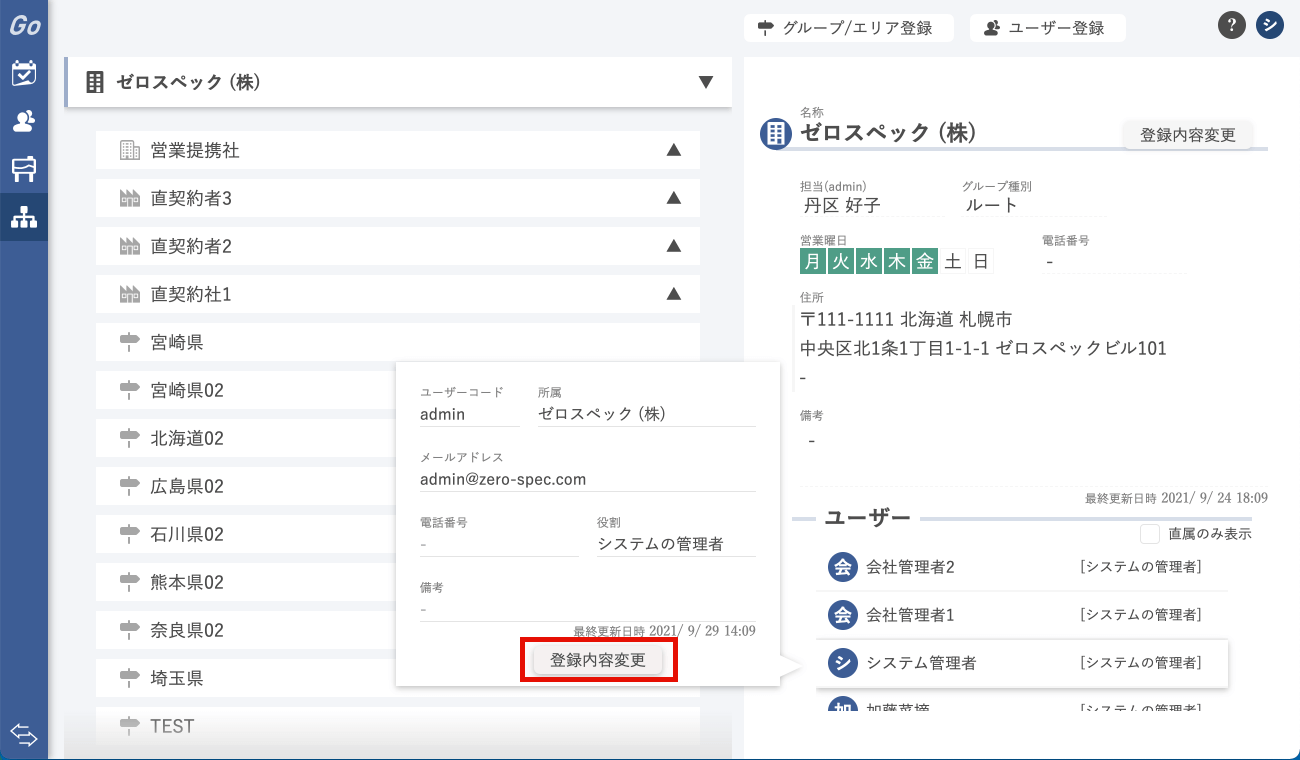This screenshot has width=1300, height=760.
Task: Open グループ/エリア登録 from top bar
Action: (x=849, y=28)
